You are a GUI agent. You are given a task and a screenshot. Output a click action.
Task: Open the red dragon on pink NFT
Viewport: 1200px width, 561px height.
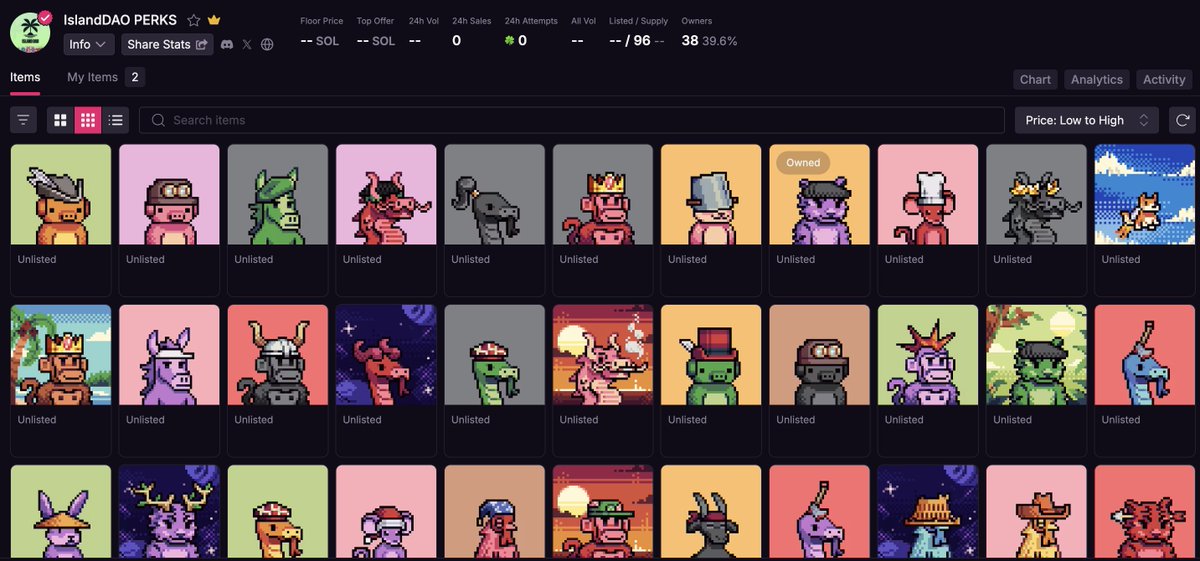pyautogui.click(x=386, y=195)
